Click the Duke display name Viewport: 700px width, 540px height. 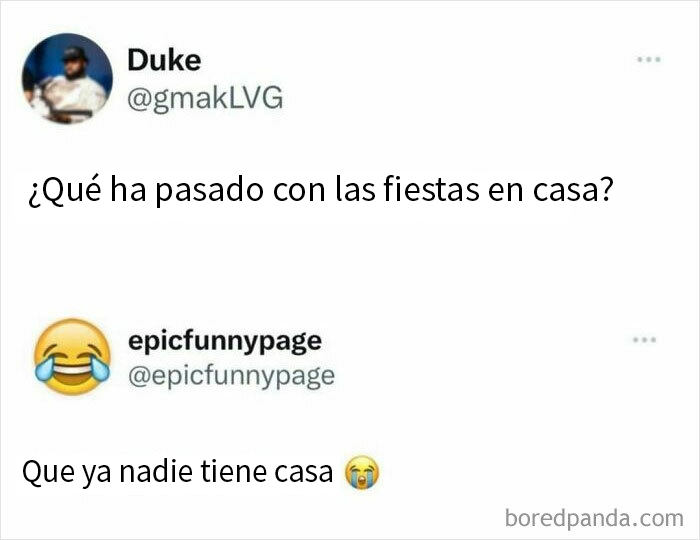[164, 61]
